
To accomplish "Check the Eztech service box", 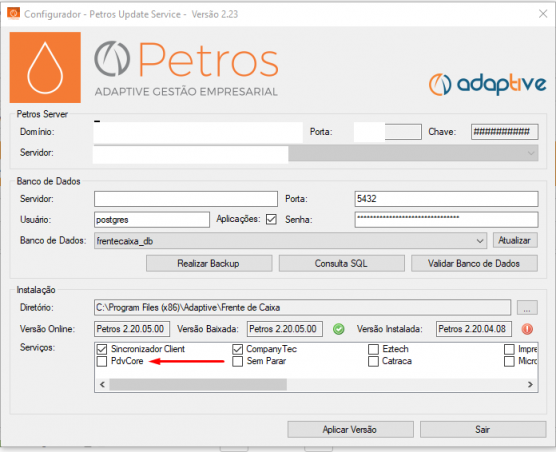I will (x=373, y=349).
